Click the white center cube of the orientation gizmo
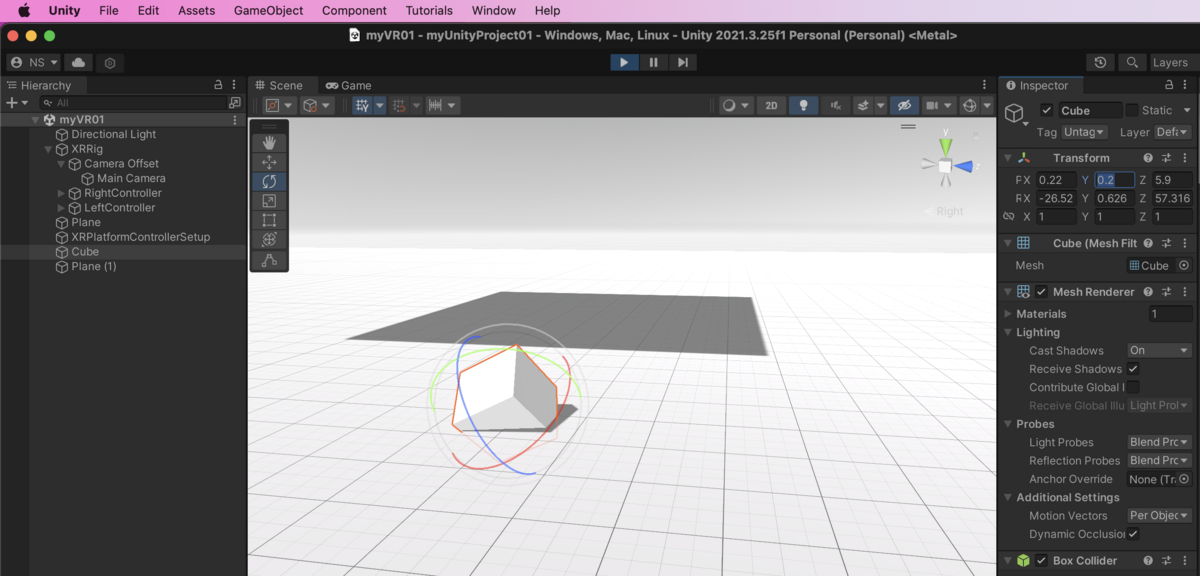The height and width of the screenshot is (576, 1200). point(945,167)
